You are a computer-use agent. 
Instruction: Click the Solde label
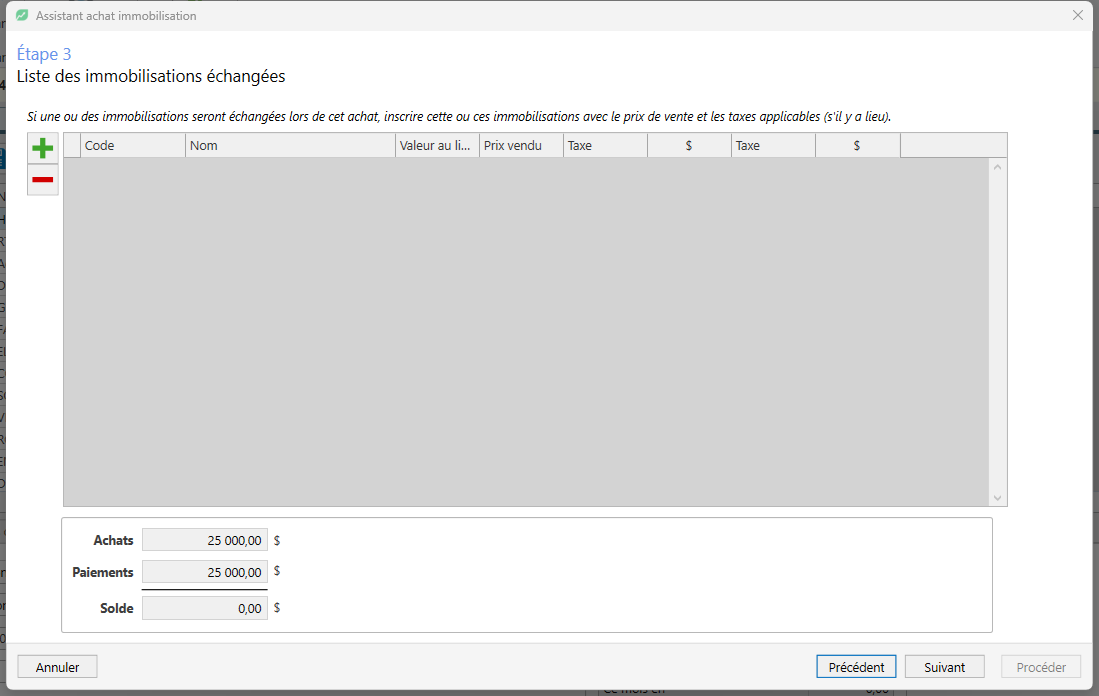[x=117, y=608]
